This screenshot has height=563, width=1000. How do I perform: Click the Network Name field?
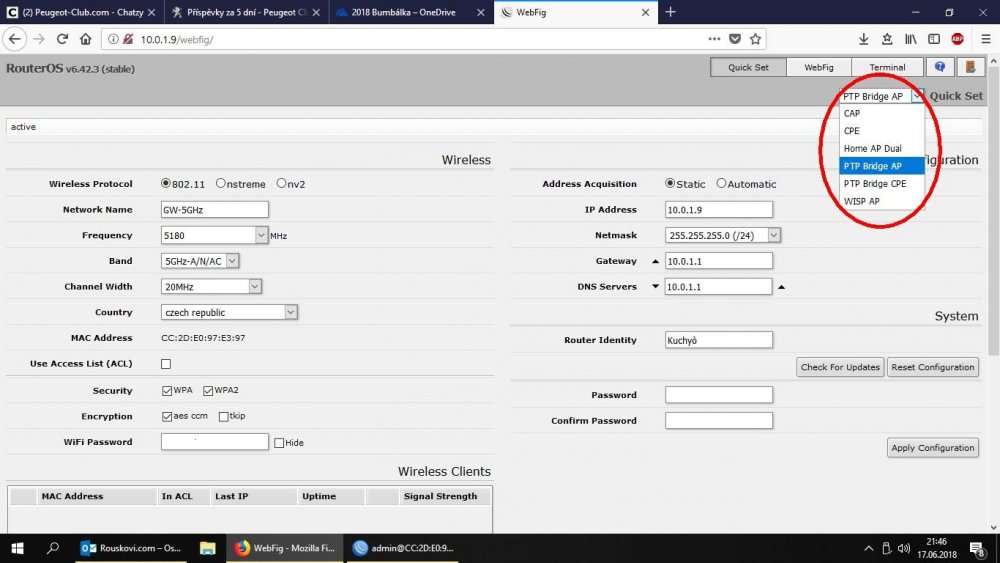pos(214,210)
